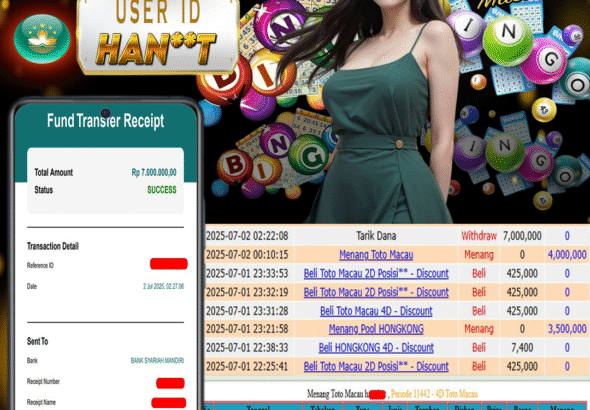Click 425,000 amount in the 22:25:41 row
The width and height of the screenshot is (590, 410).
point(522,366)
